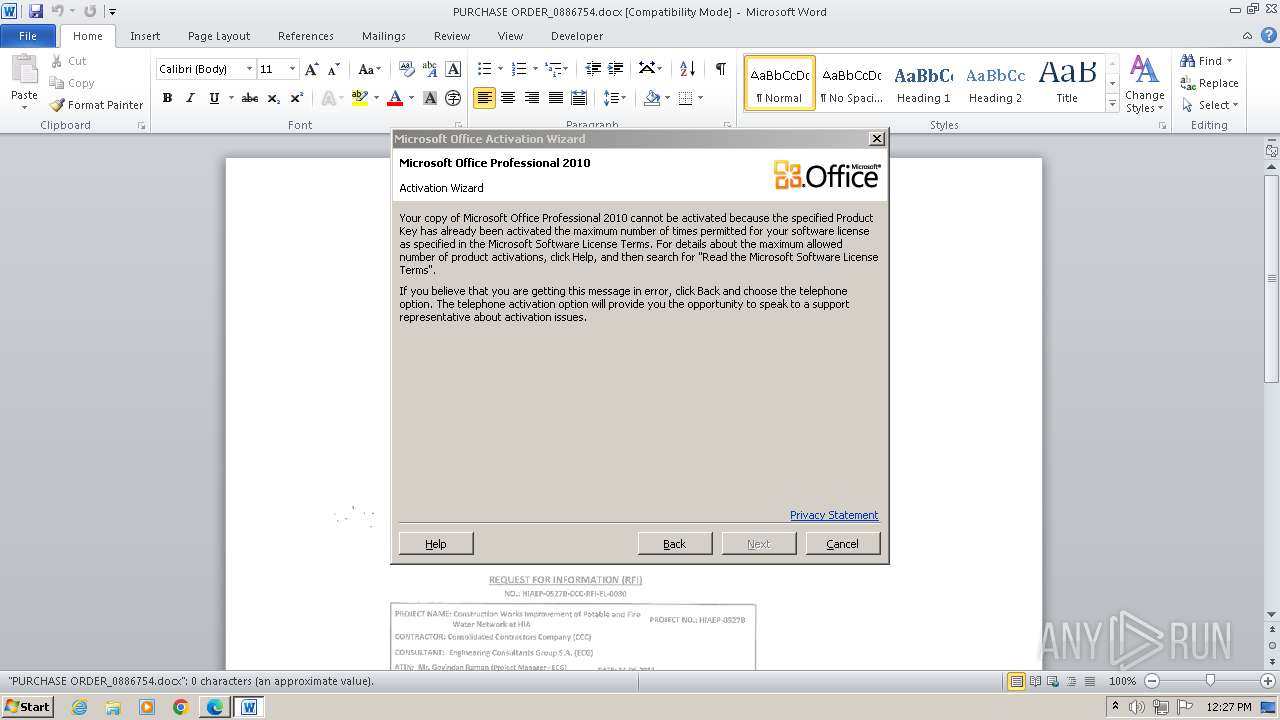Click the Cut scissors icon
The image size is (1280, 720).
pyautogui.click(x=57, y=61)
